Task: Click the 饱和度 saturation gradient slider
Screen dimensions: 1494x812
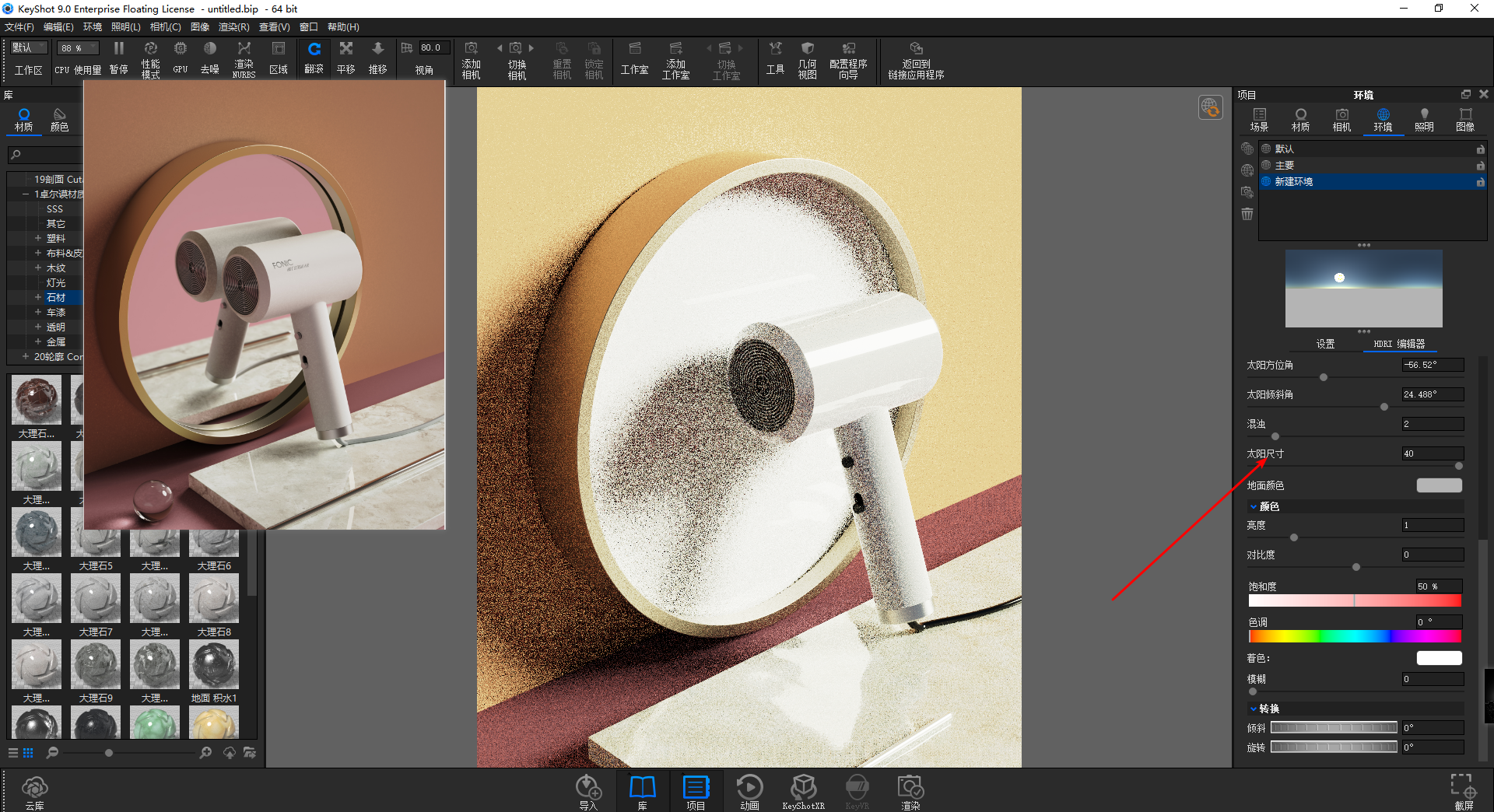Action: (1354, 600)
